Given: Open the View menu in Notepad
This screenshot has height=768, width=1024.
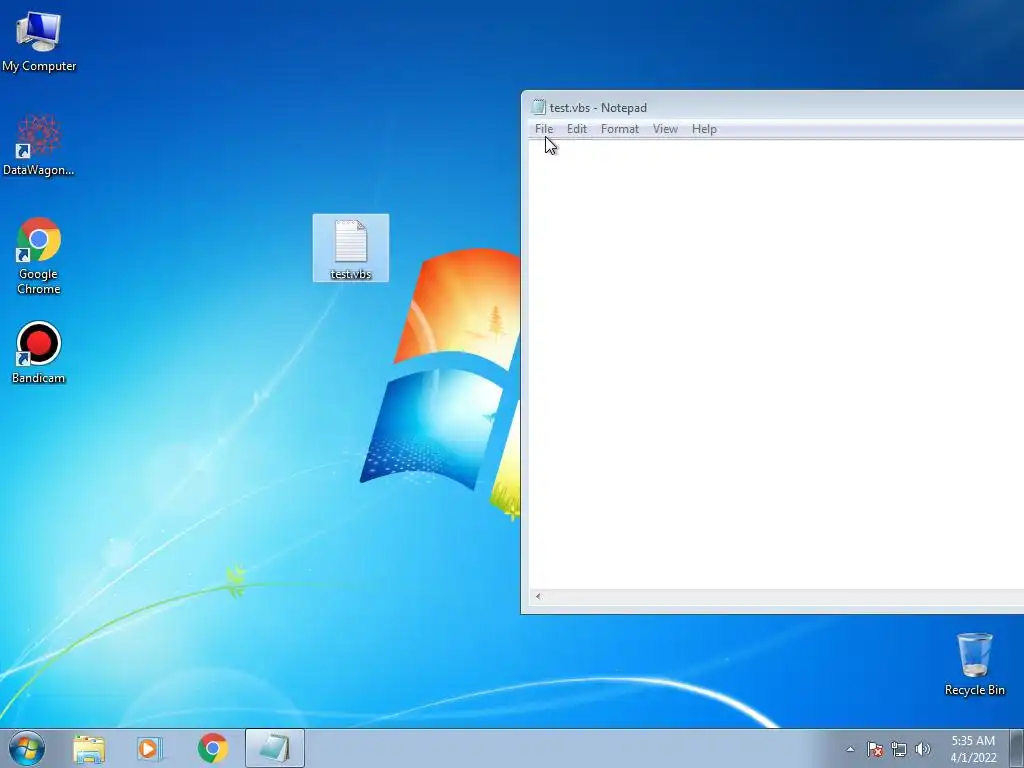Looking at the screenshot, I should pos(665,129).
